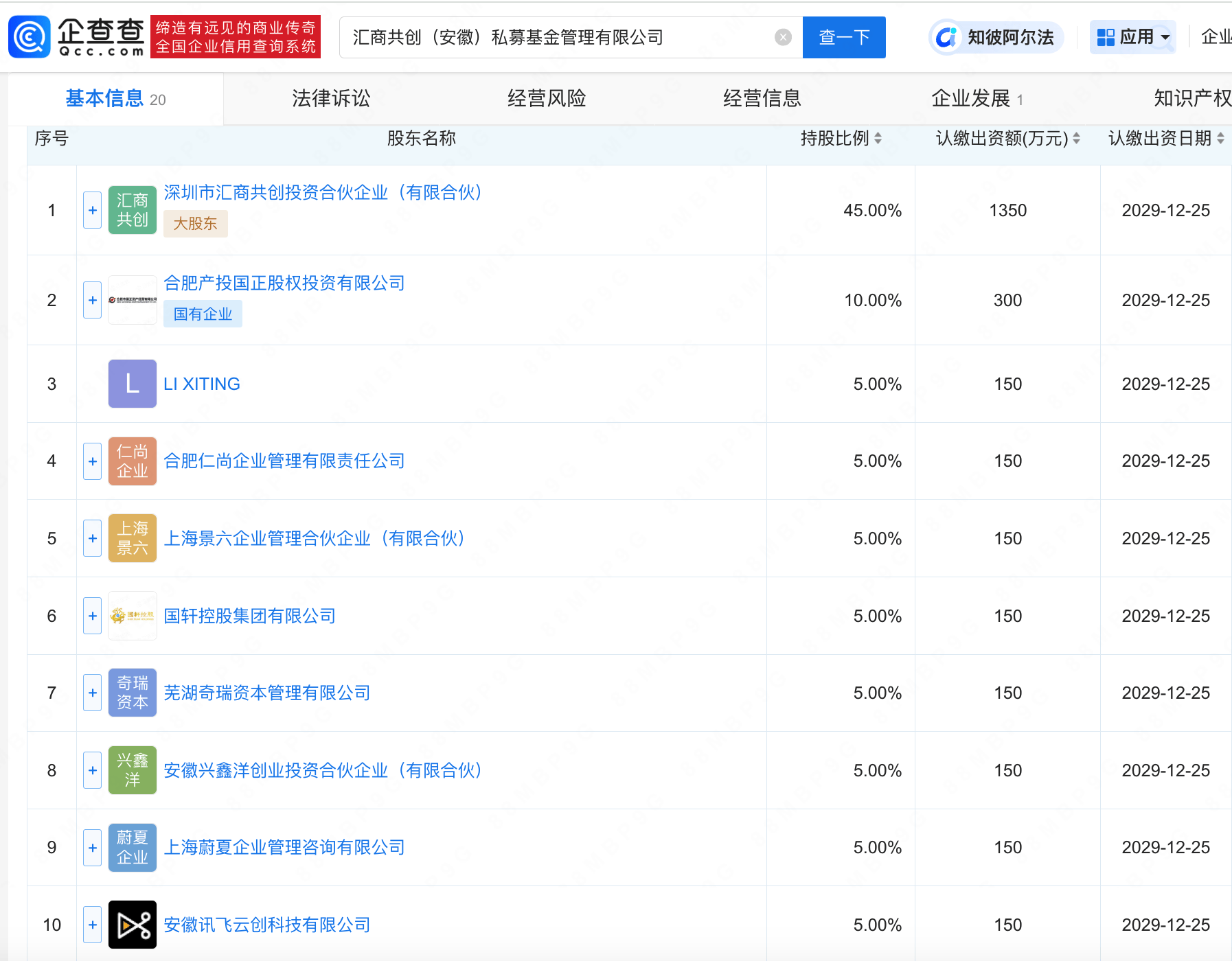Sort by 认缴出资额 column arrows

click(1076, 139)
